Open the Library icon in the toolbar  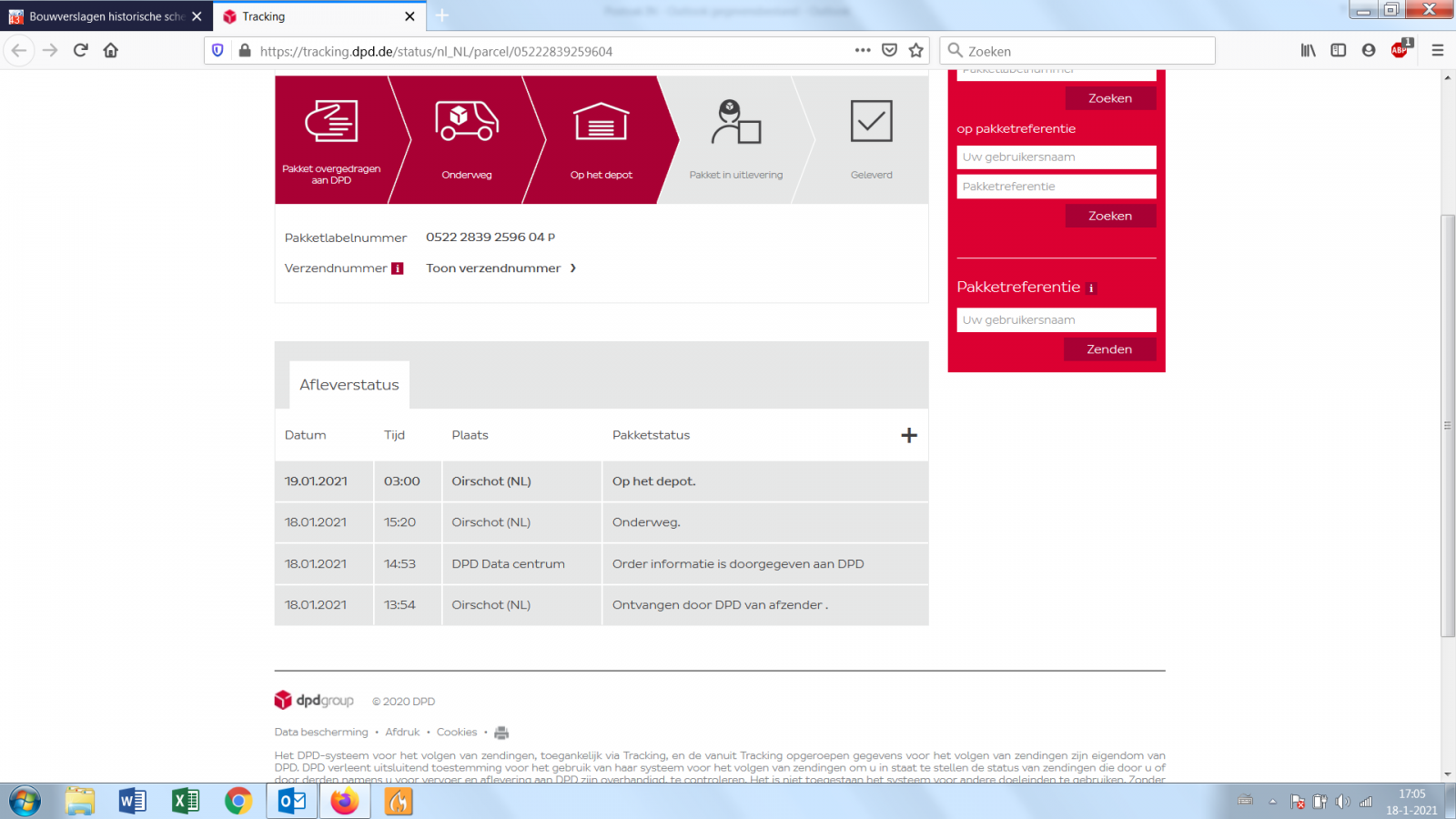point(1309,50)
